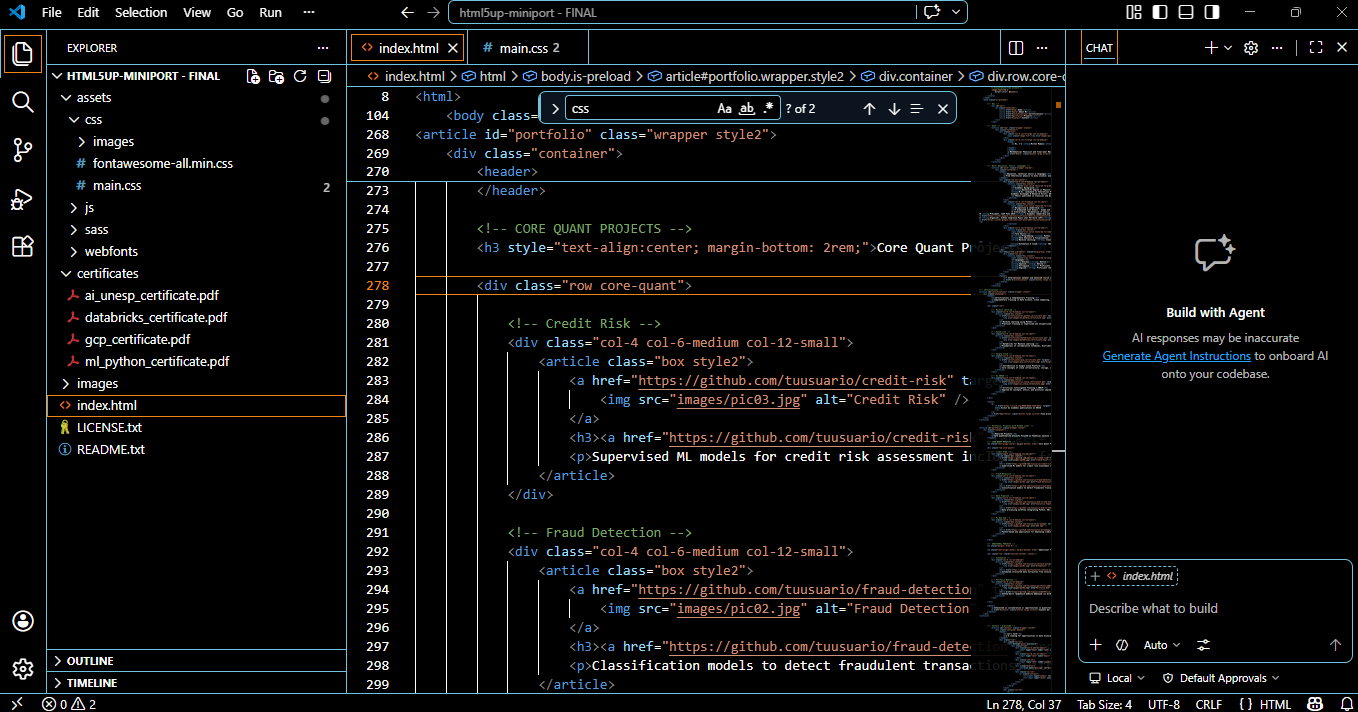
Task: Toggle Match Case in the find widget
Action: click(724, 107)
